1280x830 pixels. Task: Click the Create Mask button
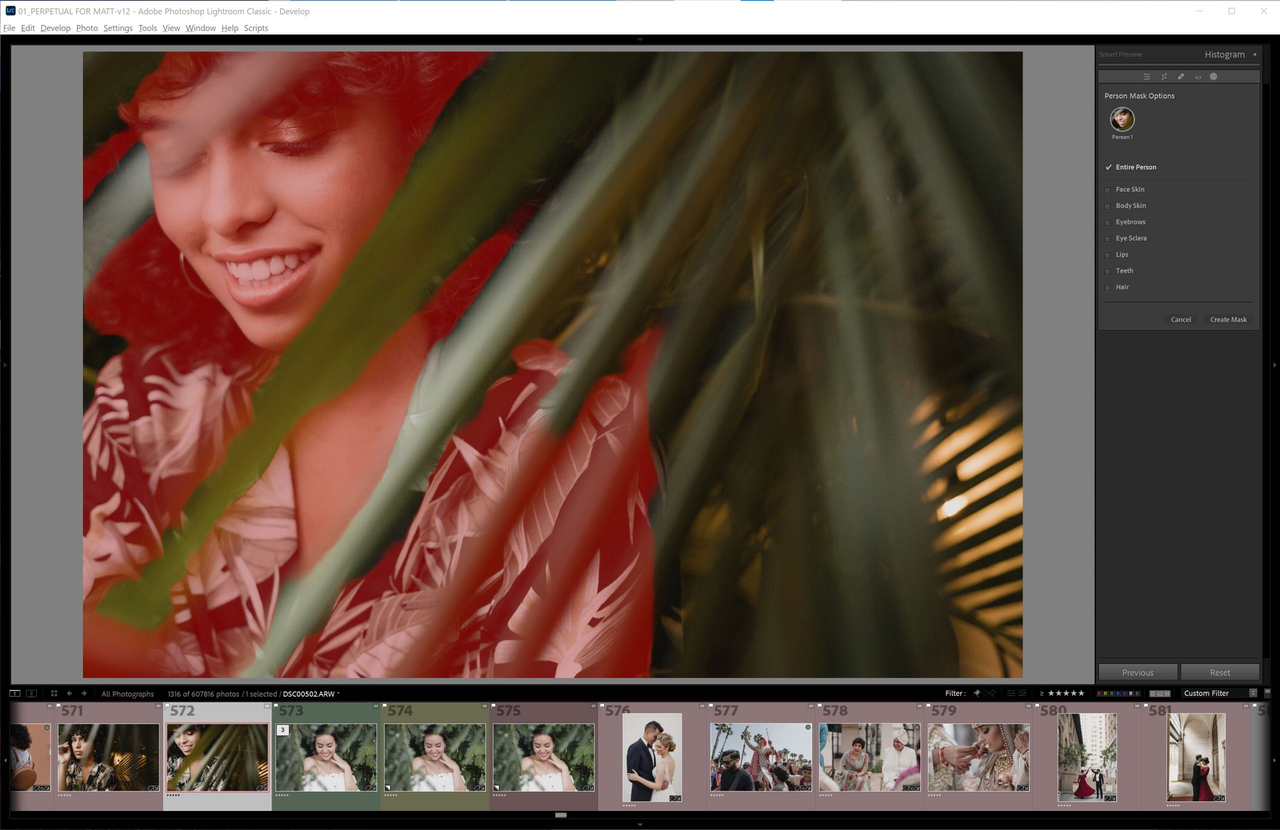[1228, 319]
